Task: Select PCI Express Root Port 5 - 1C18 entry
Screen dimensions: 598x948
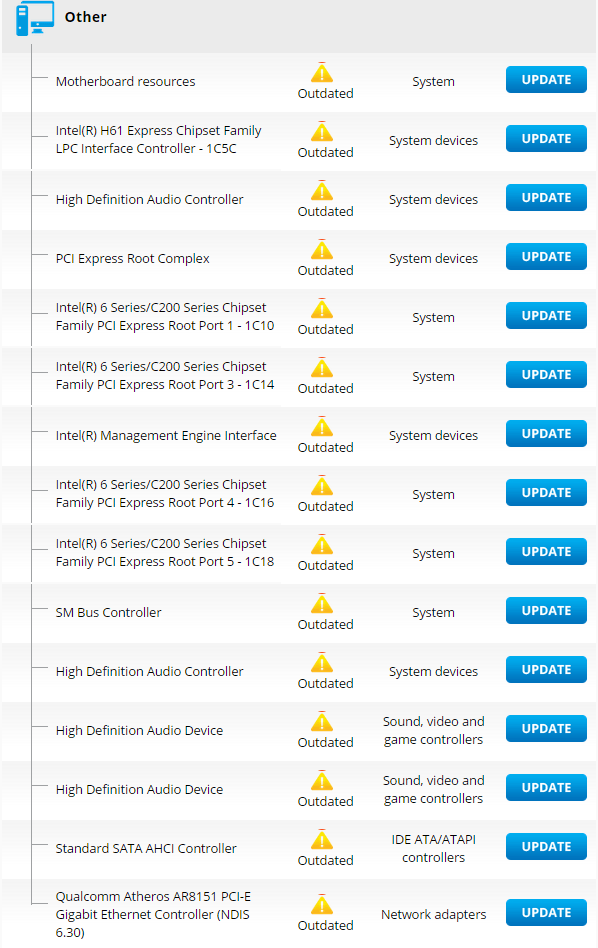Action: (x=164, y=553)
